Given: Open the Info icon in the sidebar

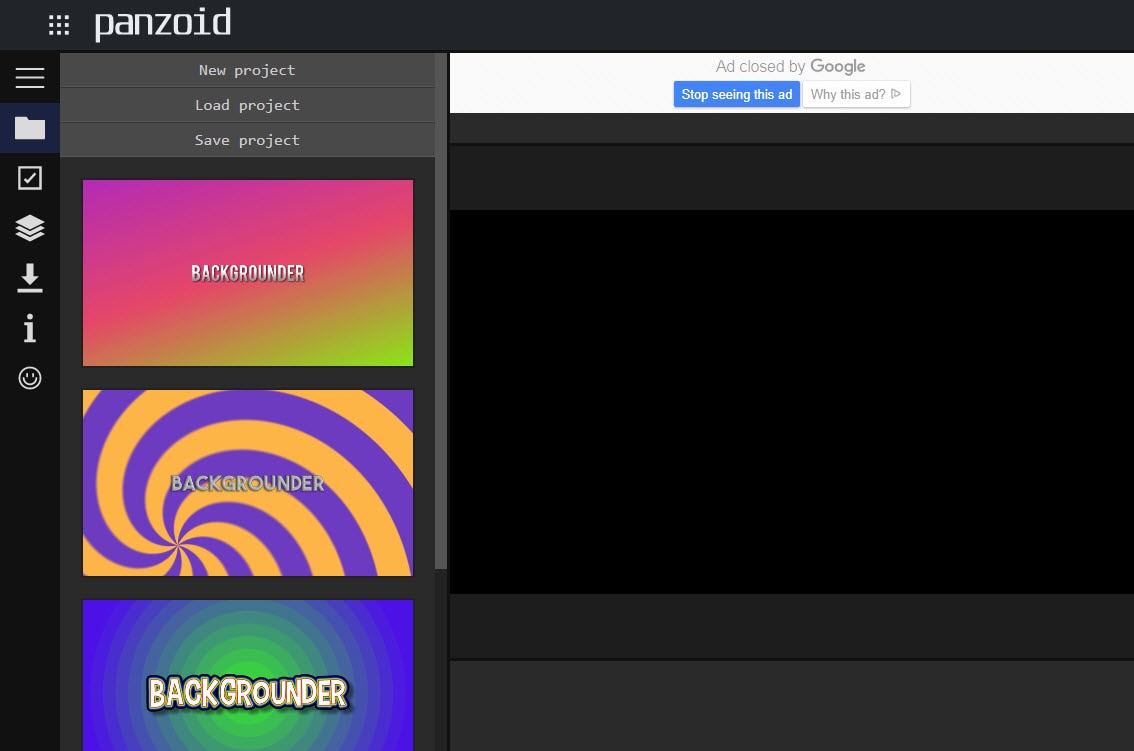Looking at the screenshot, I should point(30,328).
